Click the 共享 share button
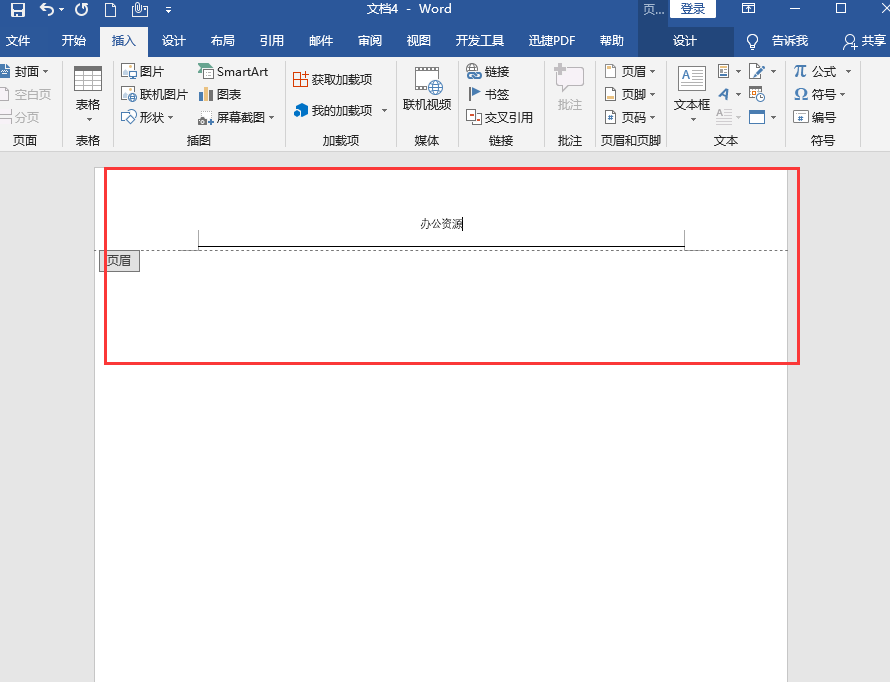This screenshot has width=890, height=682. point(864,41)
